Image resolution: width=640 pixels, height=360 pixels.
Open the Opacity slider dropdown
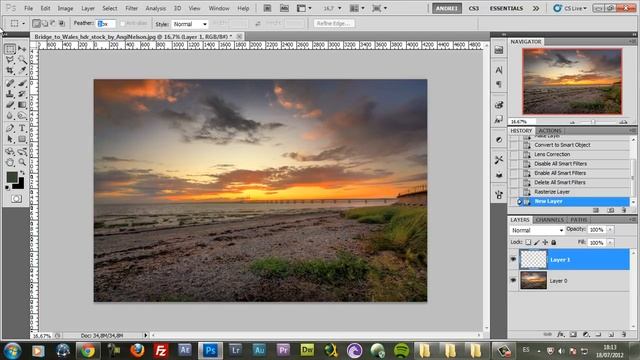point(610,230)
